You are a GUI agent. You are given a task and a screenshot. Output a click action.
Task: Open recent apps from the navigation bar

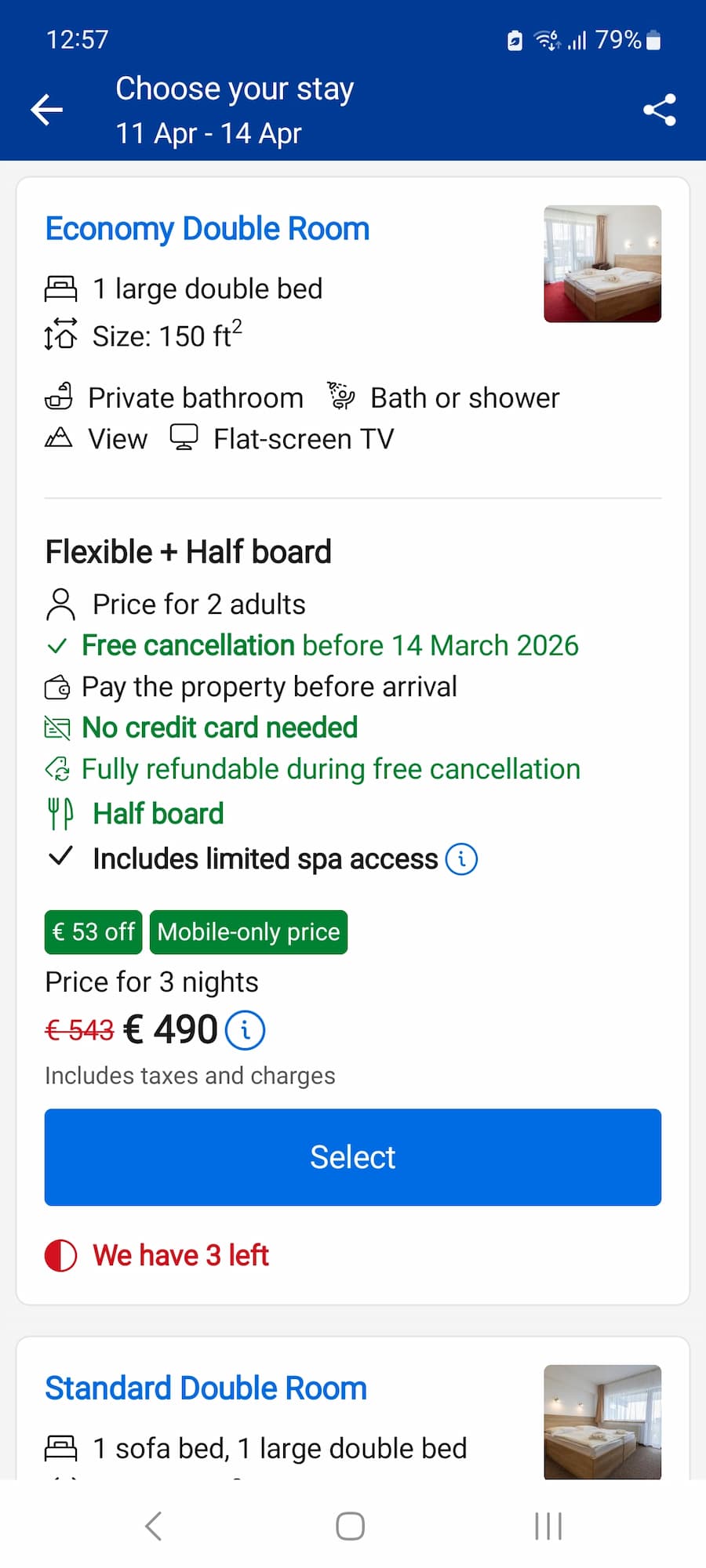(x=547, y=1526)
